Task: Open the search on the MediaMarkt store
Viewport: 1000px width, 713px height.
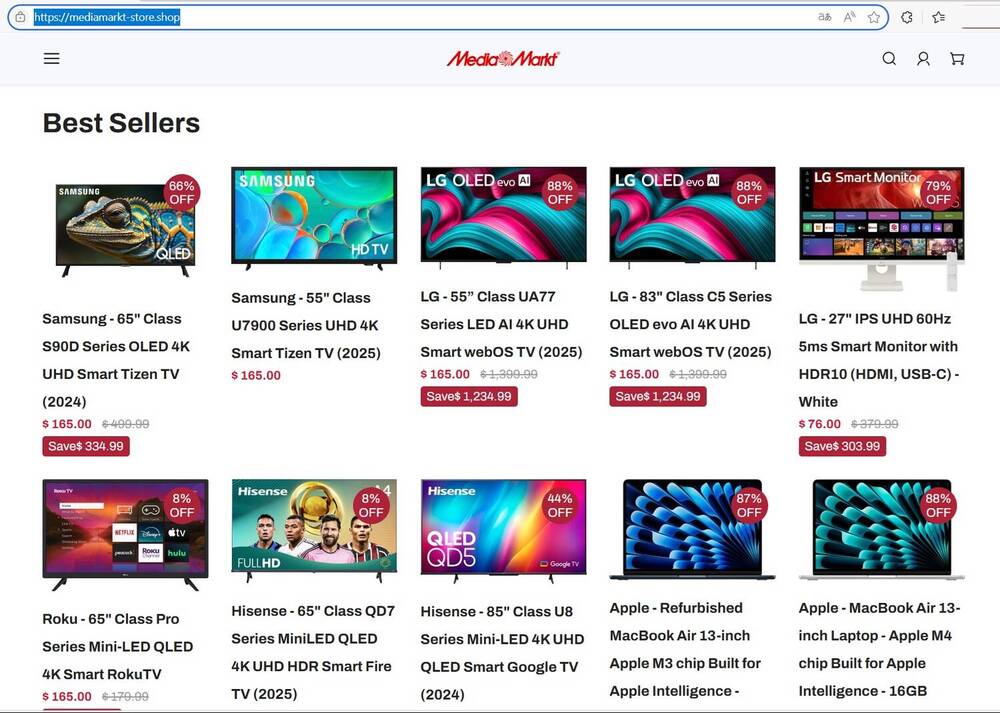Action: (889, 59)
